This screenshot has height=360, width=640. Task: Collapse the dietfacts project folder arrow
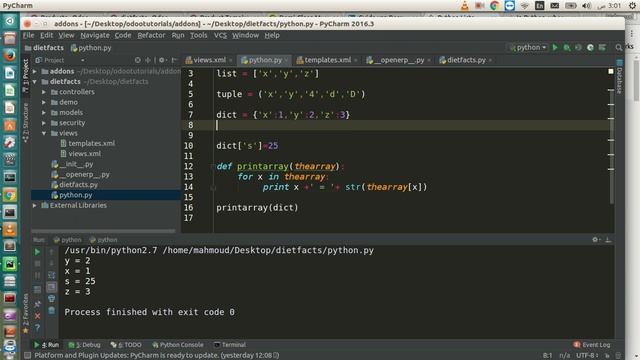pyautogui.click(x=35, y=82)
